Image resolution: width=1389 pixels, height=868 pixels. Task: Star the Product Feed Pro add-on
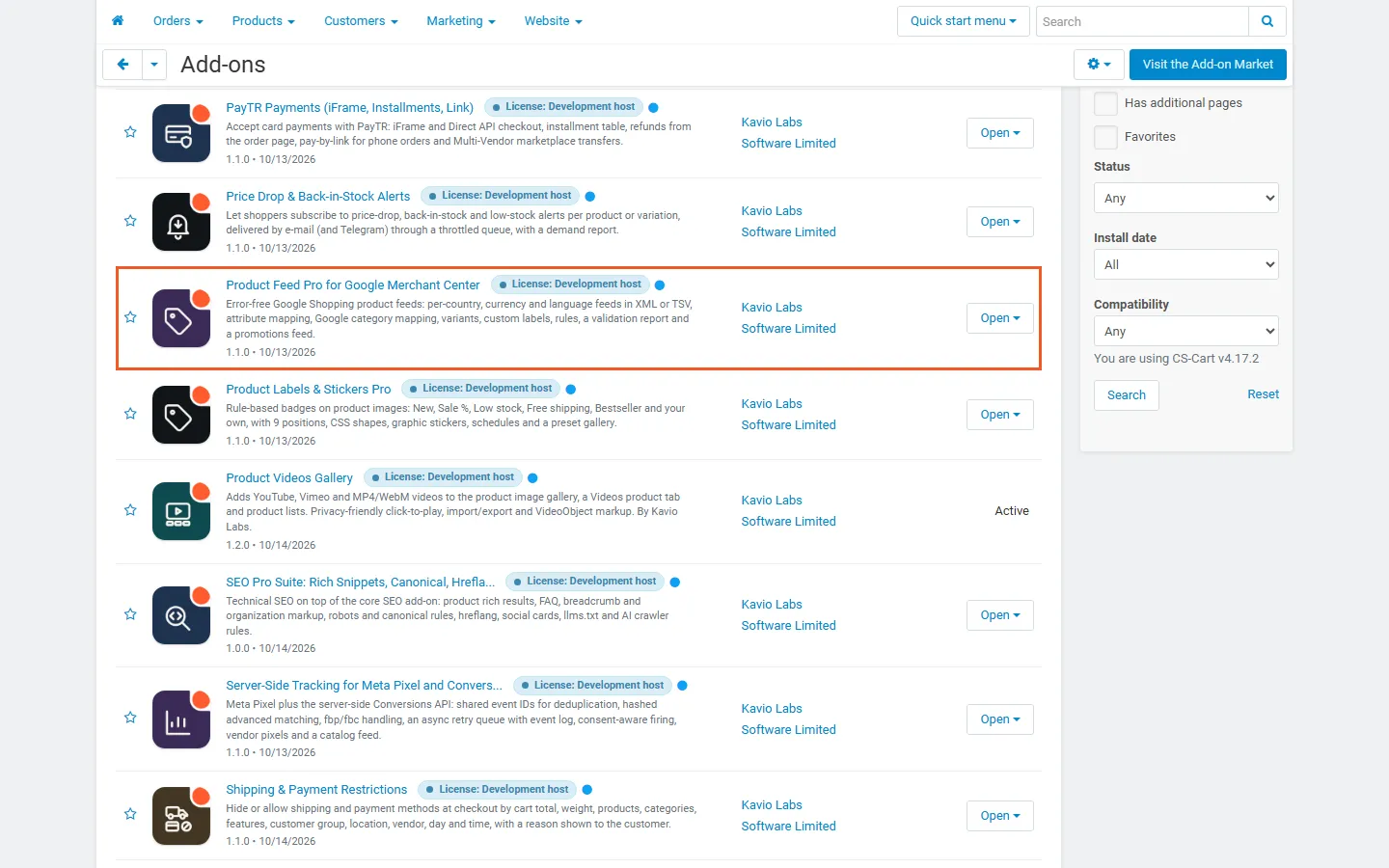130,317
